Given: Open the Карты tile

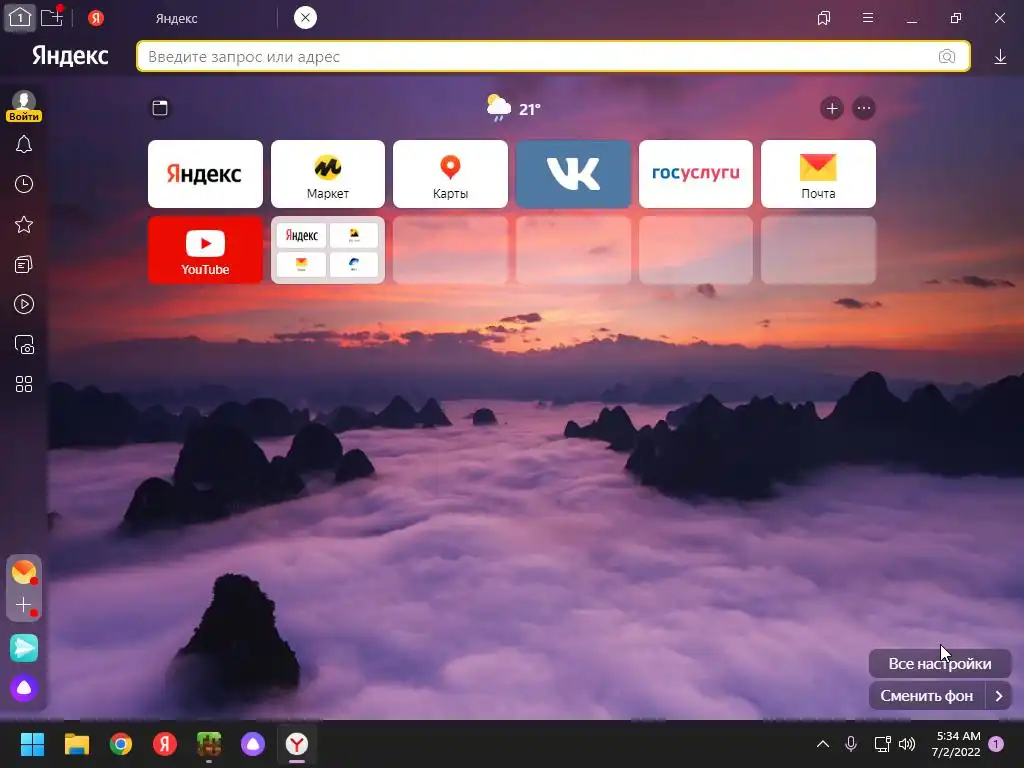Looking at the screenshot, I should click(x=450, y=174).
